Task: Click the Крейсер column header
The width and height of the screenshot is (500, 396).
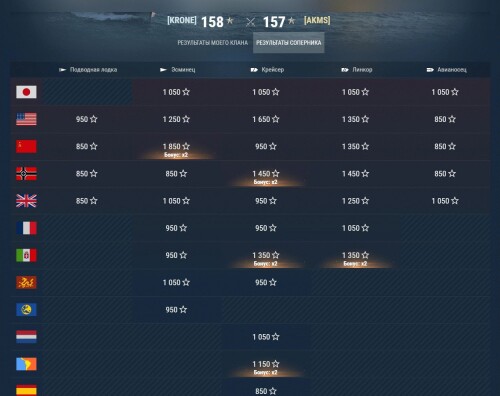Action: coord(267,70)
